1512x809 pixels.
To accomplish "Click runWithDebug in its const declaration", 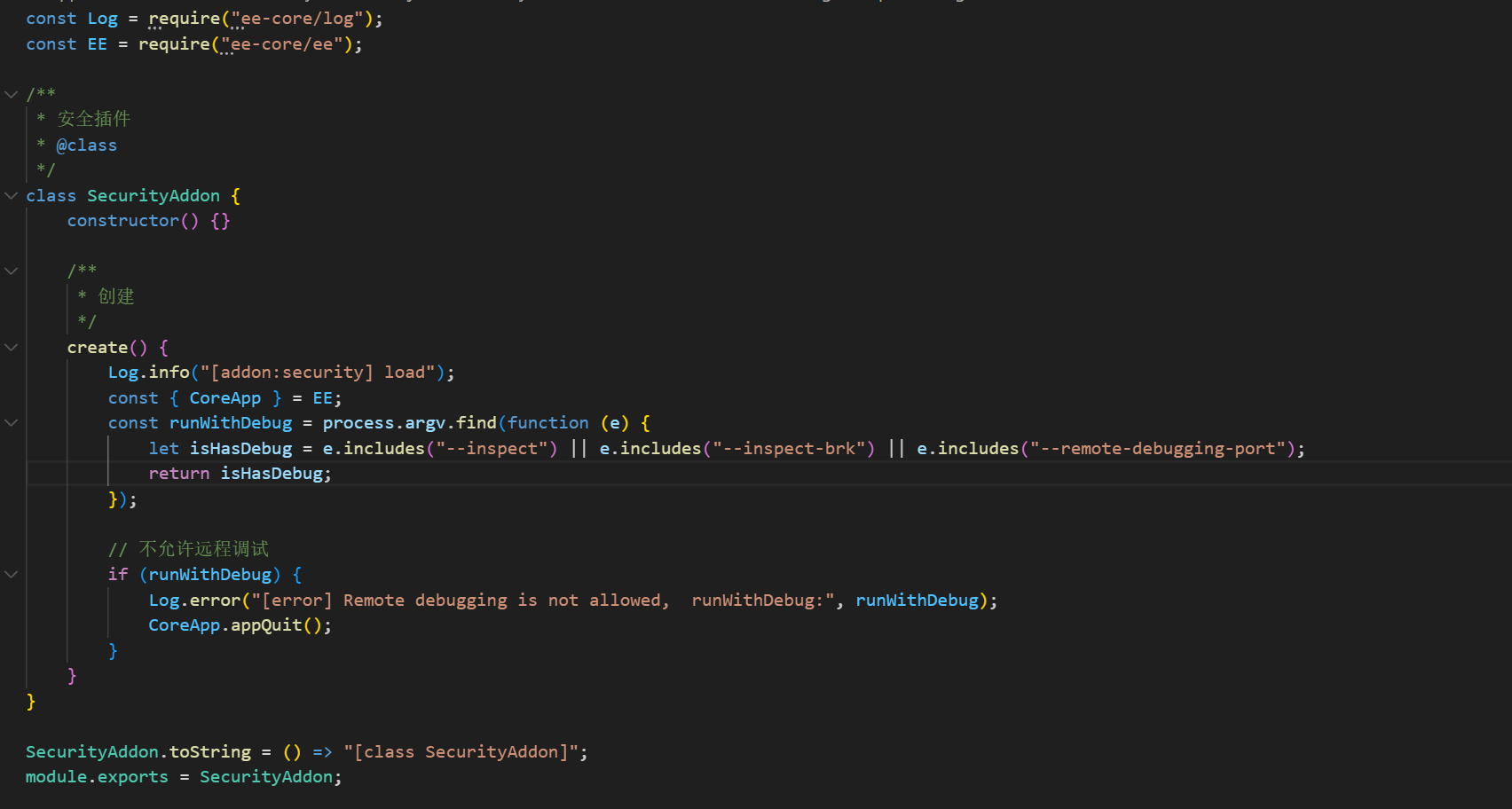I will (231, 422).
